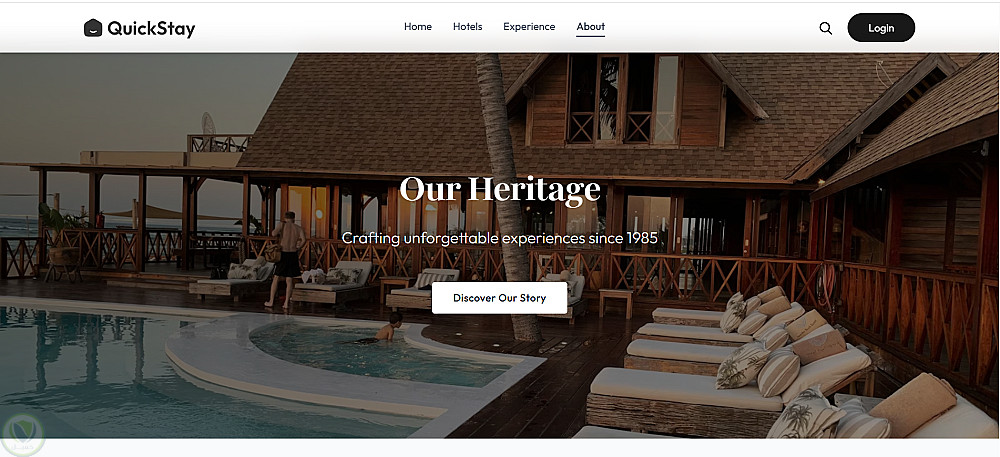Screen dimensions: 1000x457
Task: Go to the Home page
Action: click(x=418, y=27)
